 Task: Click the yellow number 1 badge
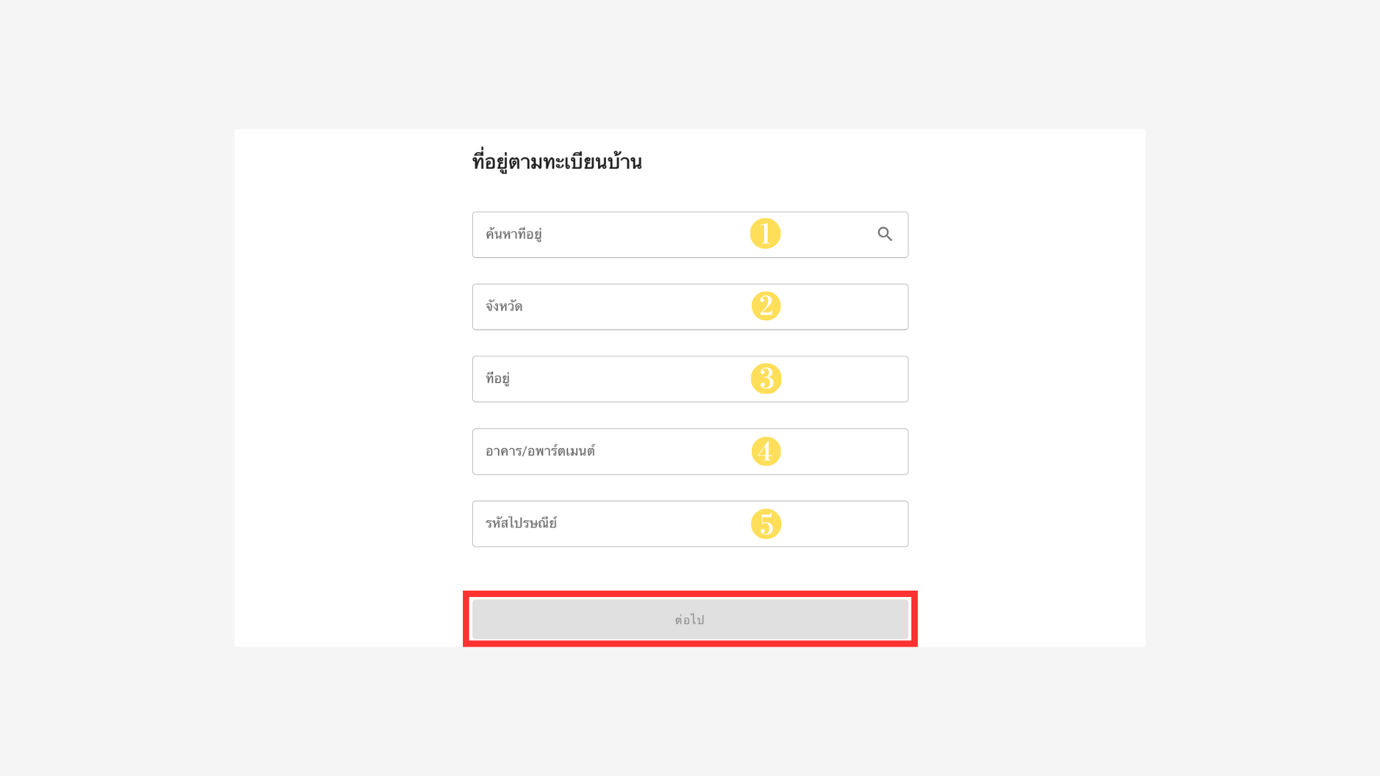765,234
